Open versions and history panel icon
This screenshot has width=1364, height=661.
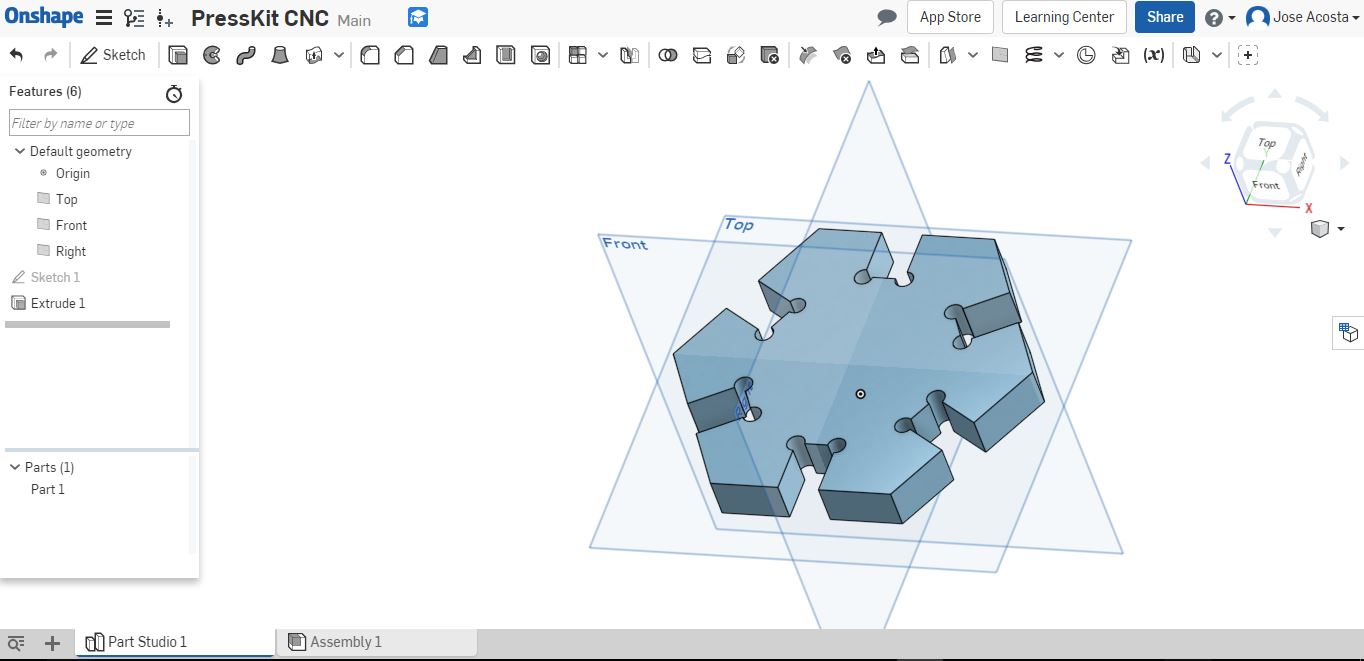[134, 18]
